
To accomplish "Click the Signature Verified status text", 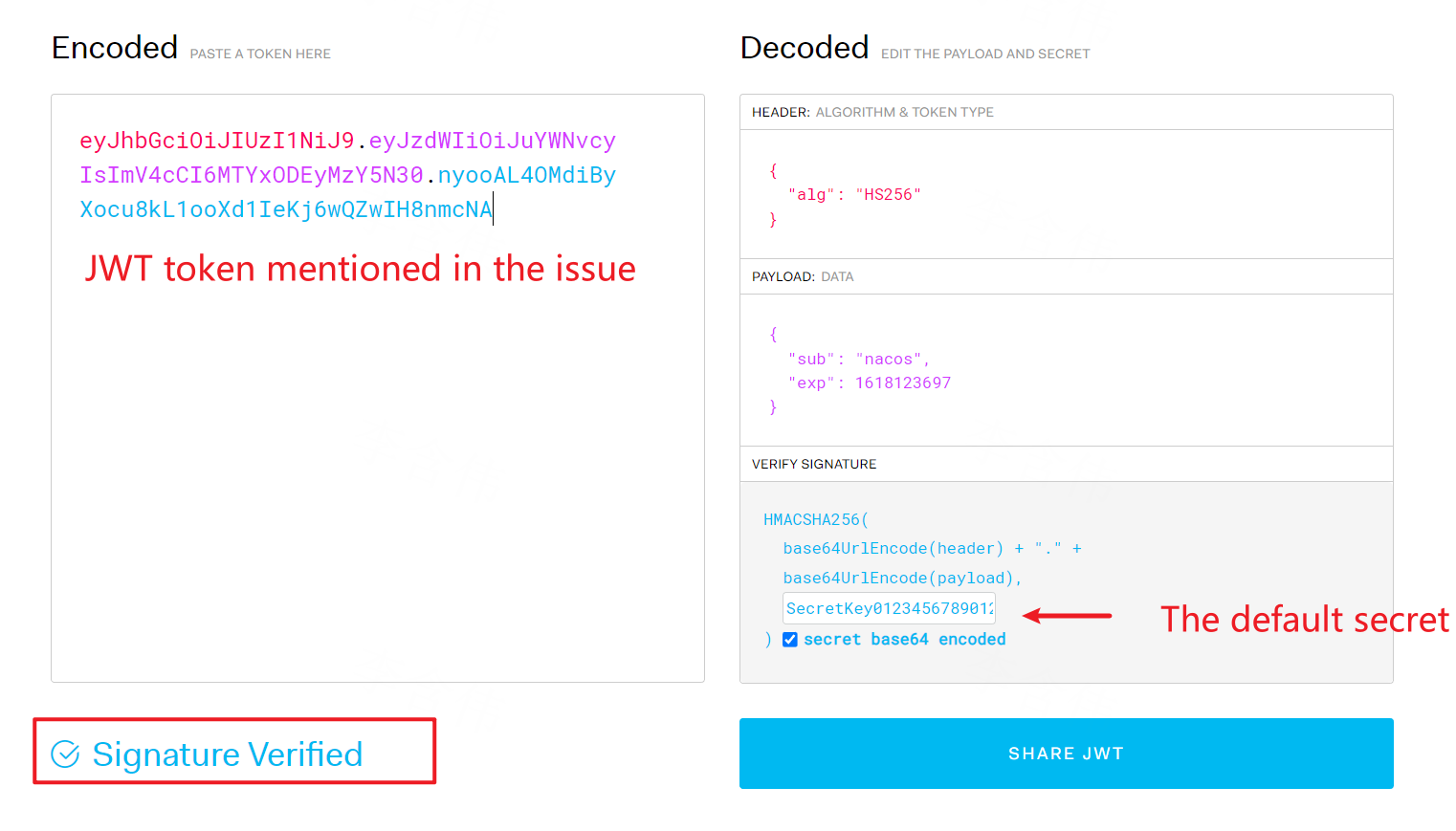I will tap(227, 754).
